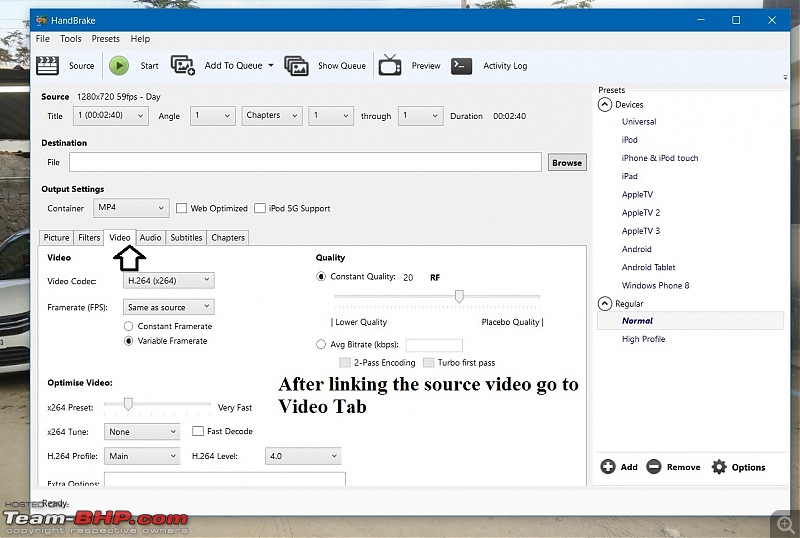Viewport: 800px width, 538px height.
Task: Switch to the Filters tab
Action: [x=89, y=237]
